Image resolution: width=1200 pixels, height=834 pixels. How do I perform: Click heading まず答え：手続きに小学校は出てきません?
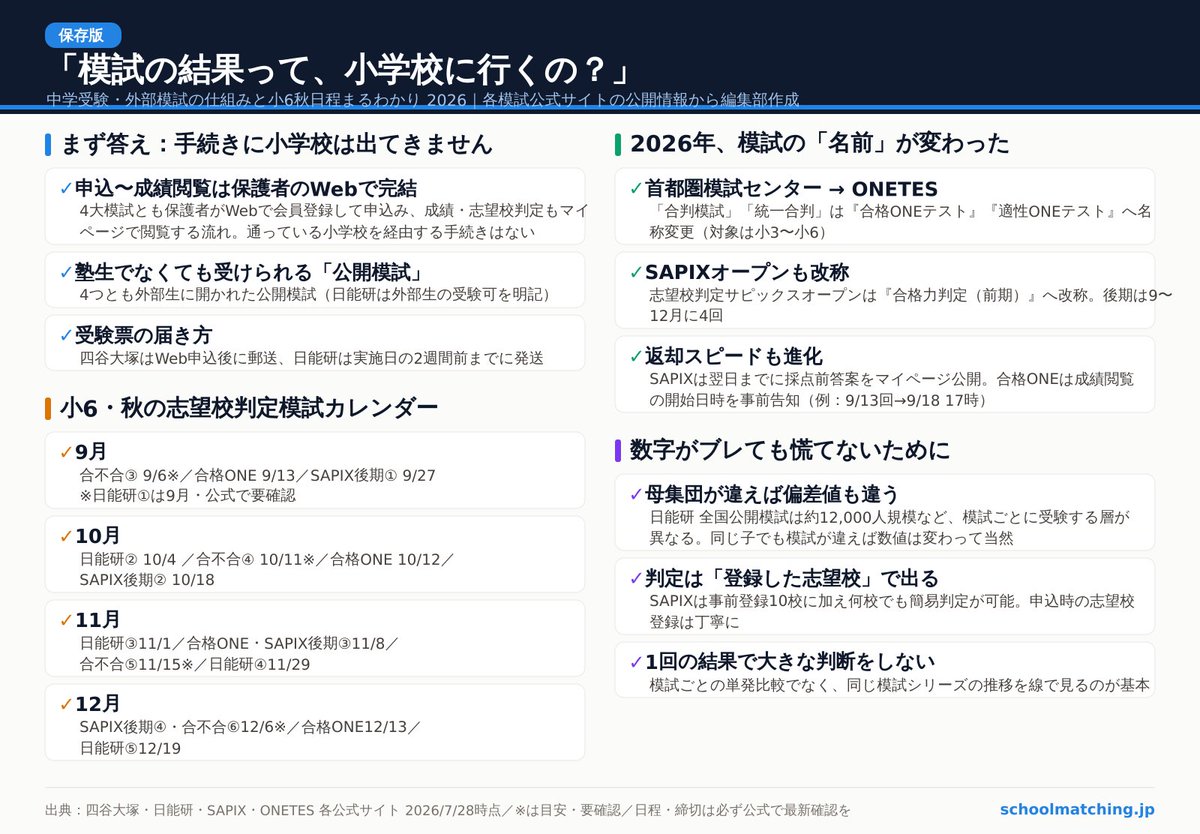point(277,144)
